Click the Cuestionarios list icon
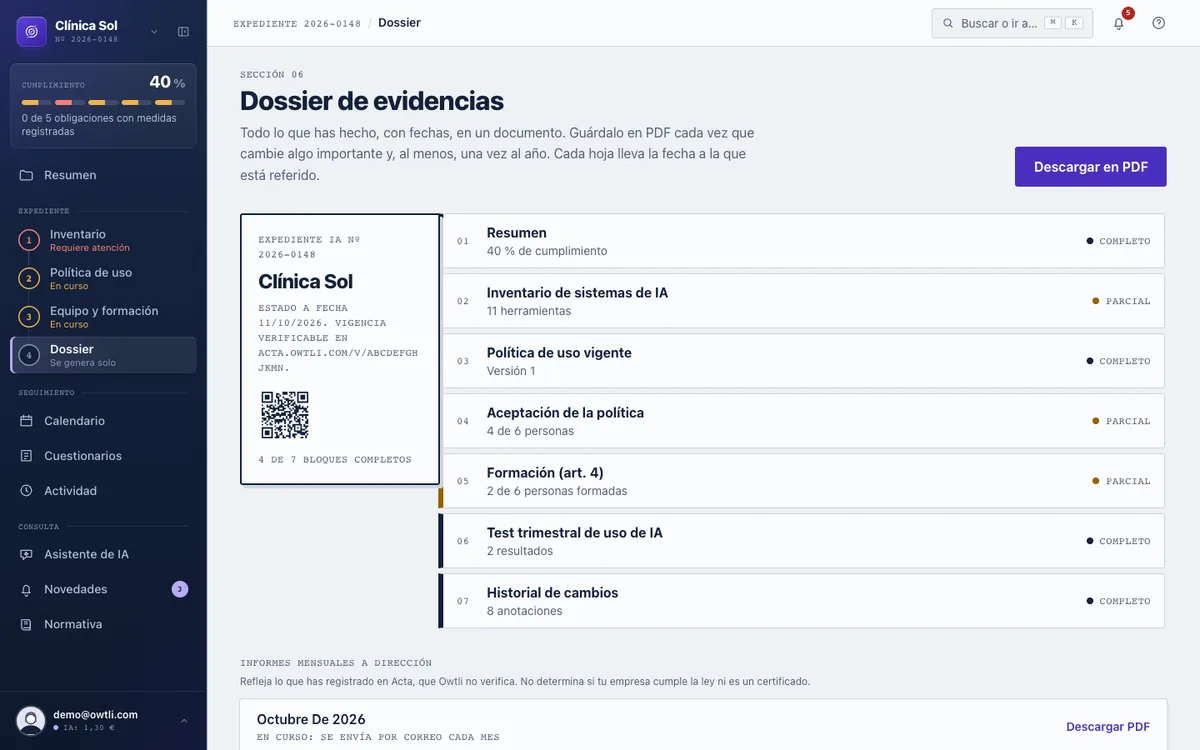This screenshot has height=750, width=1200. tap(27, 456)
